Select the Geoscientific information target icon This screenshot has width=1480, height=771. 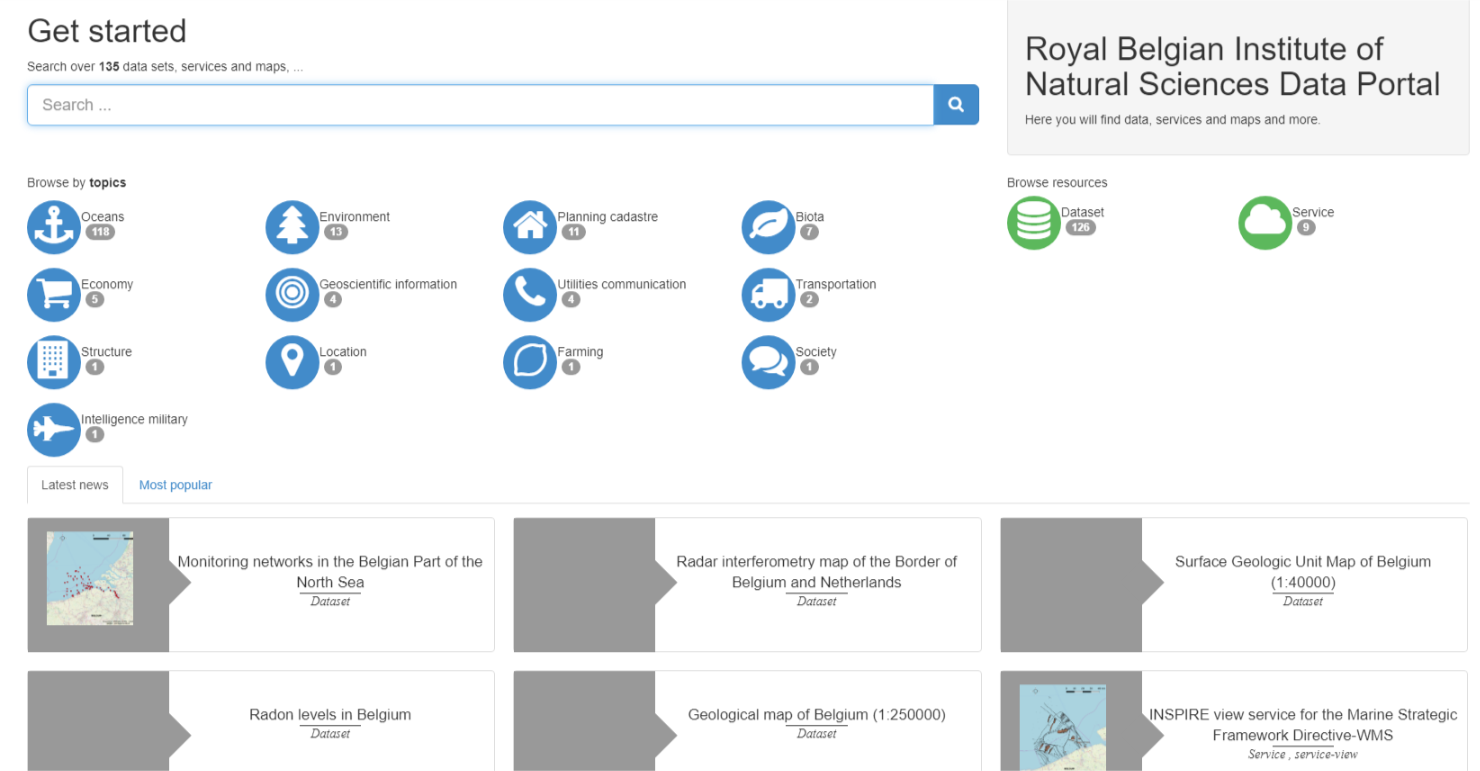pyautogui.click(x=292, y=295)
